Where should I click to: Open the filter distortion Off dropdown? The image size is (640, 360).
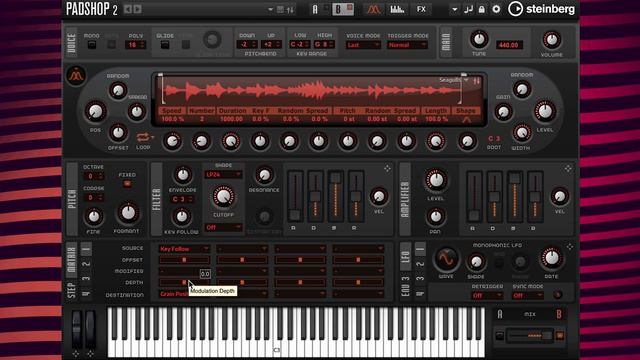click(223, 227)
